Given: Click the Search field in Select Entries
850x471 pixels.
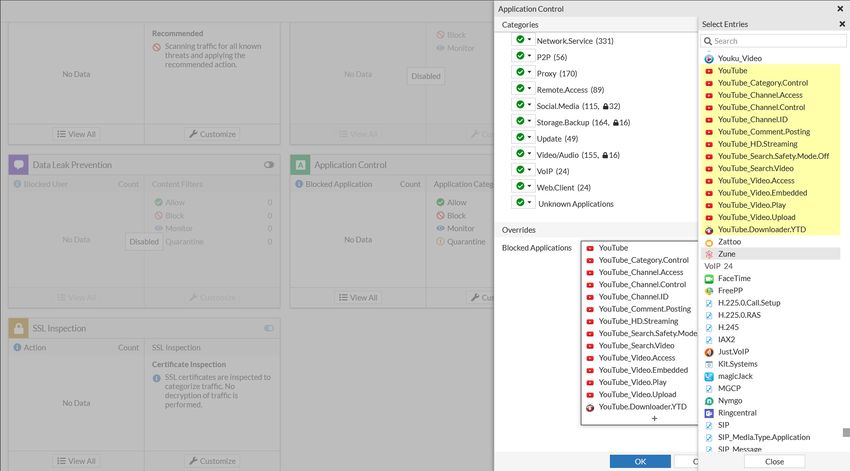Looking at the screenshot, I should coord(773,41).
